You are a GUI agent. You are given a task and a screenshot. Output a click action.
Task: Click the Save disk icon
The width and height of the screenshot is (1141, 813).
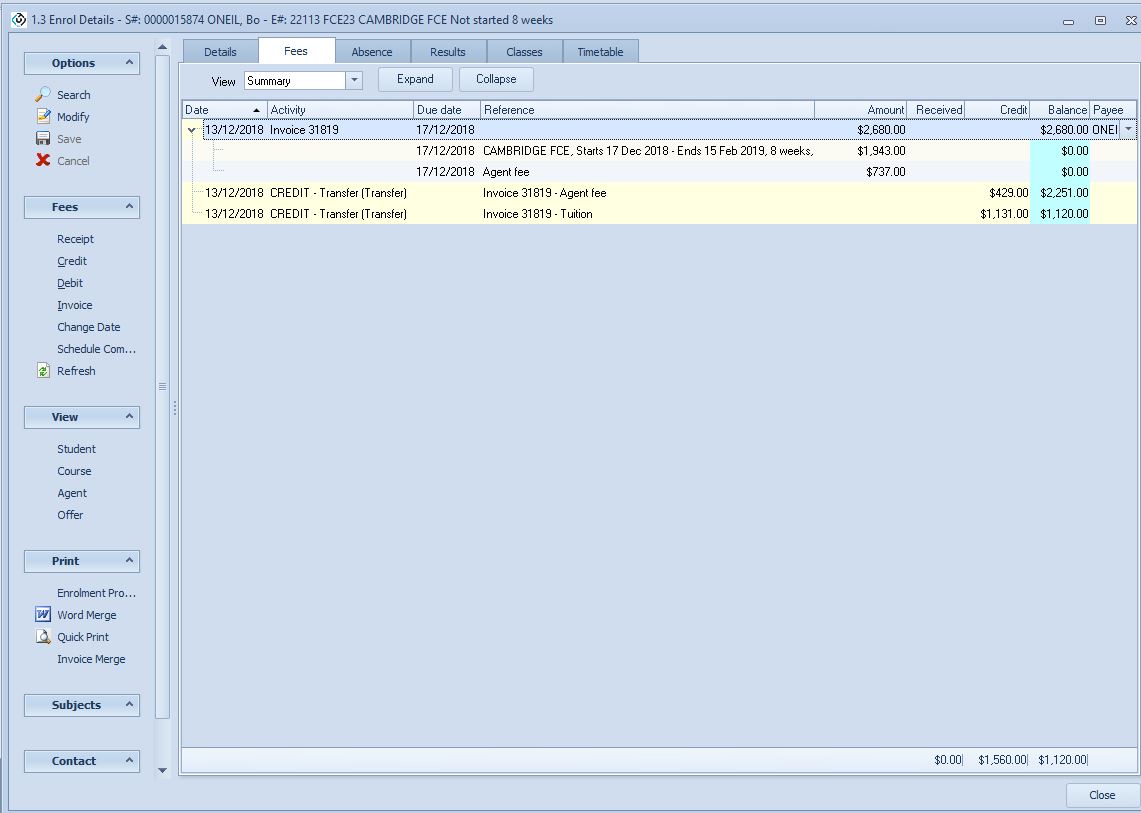[x=43, y=139]
